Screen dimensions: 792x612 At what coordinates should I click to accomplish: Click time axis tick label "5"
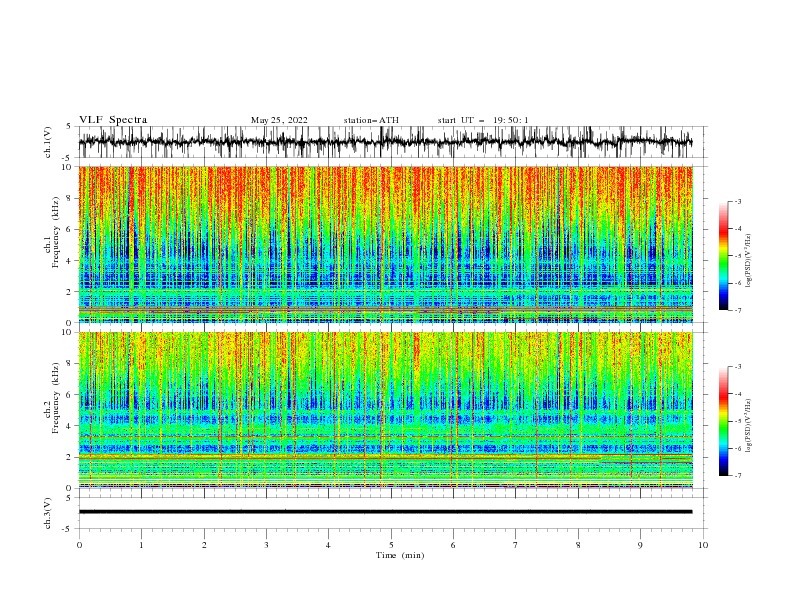point(391,545)
